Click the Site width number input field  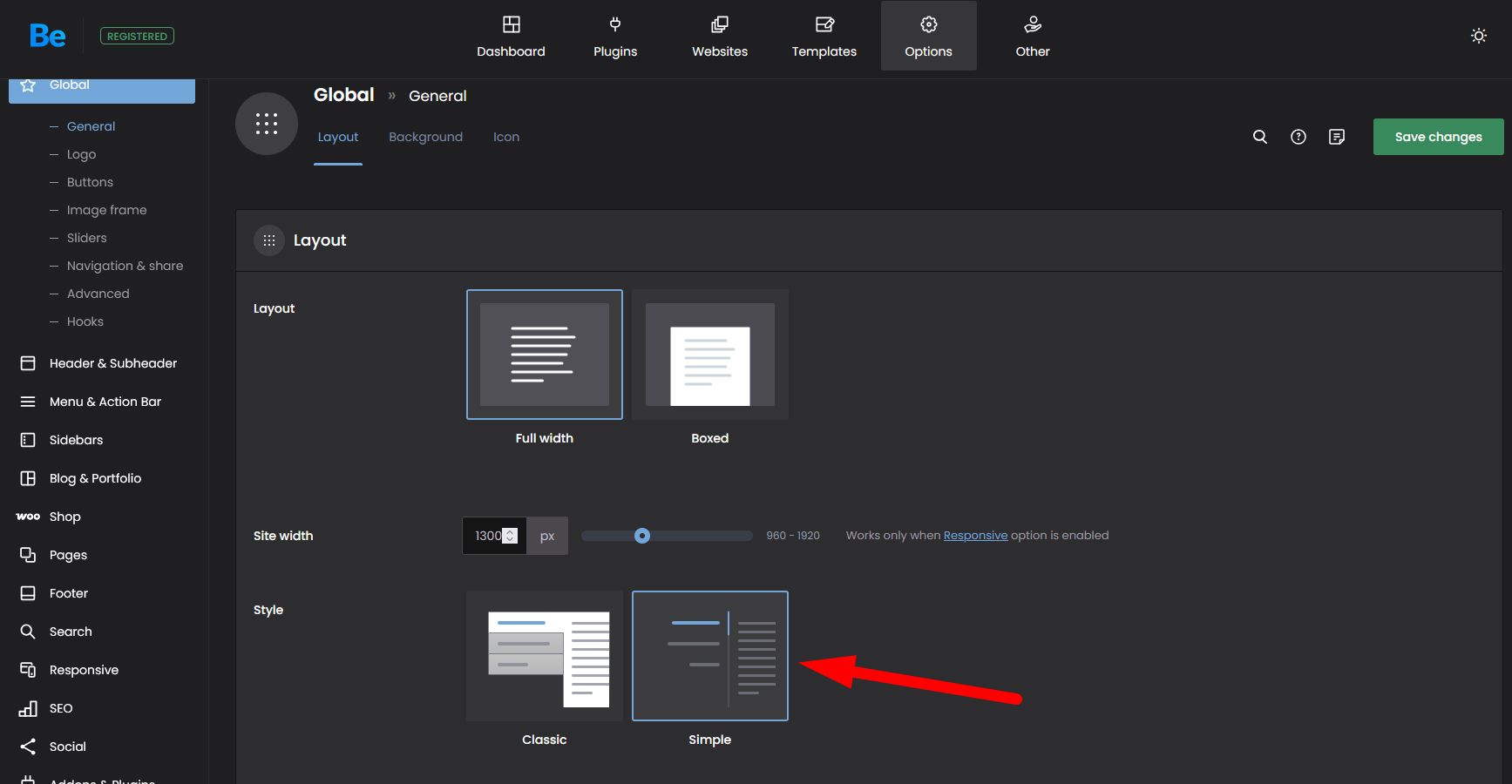(x=486, y=536)
